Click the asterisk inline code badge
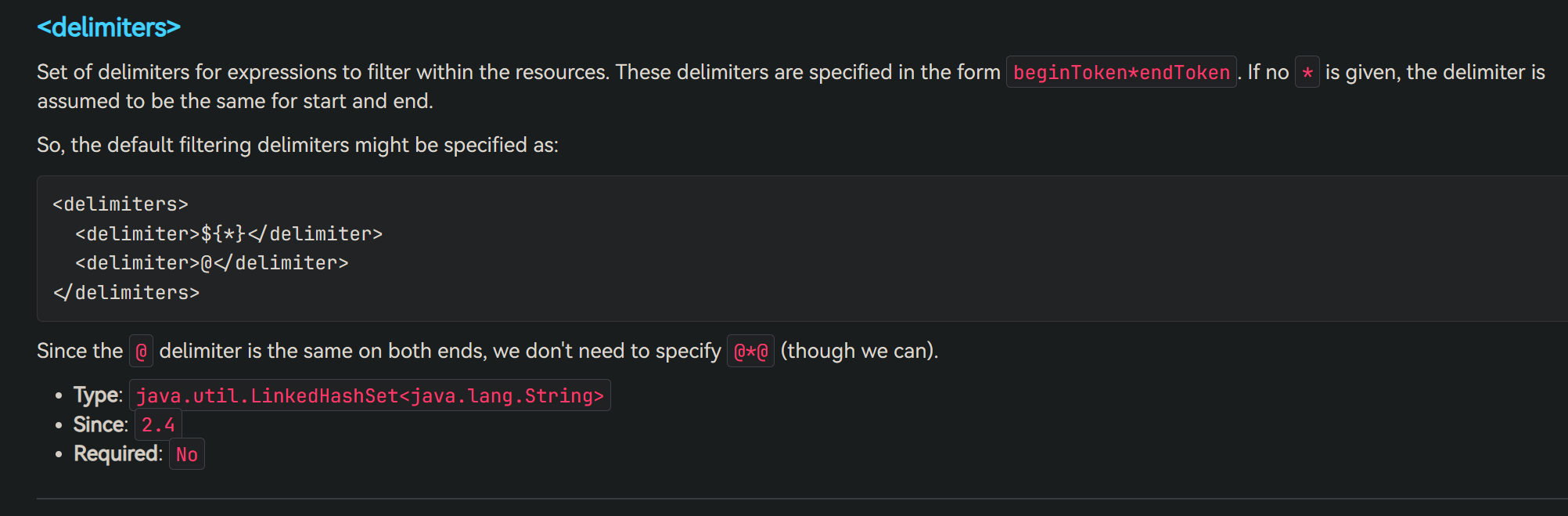 pos(1307,72)
